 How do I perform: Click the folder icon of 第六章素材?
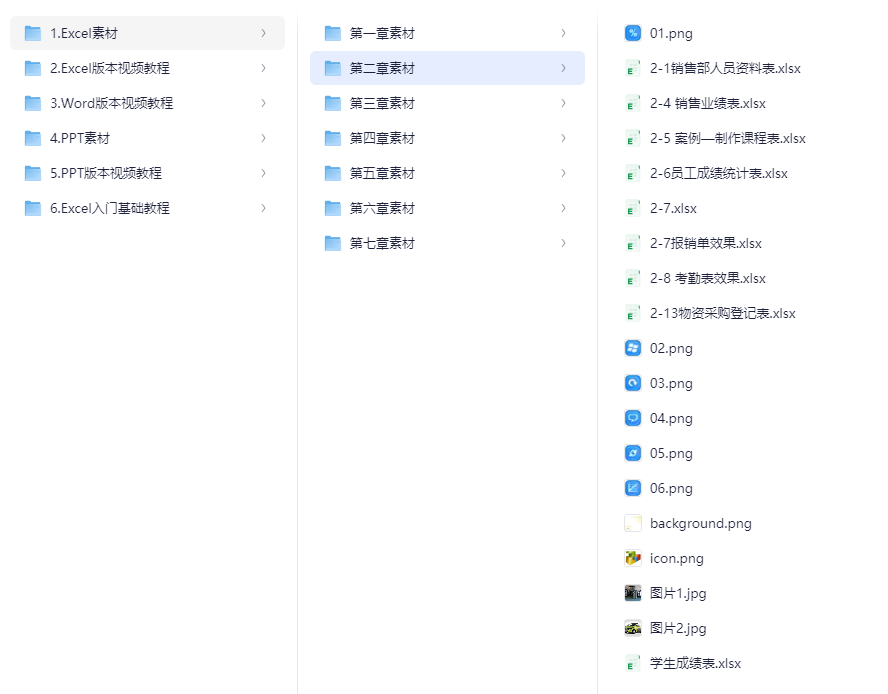(332, 208)
